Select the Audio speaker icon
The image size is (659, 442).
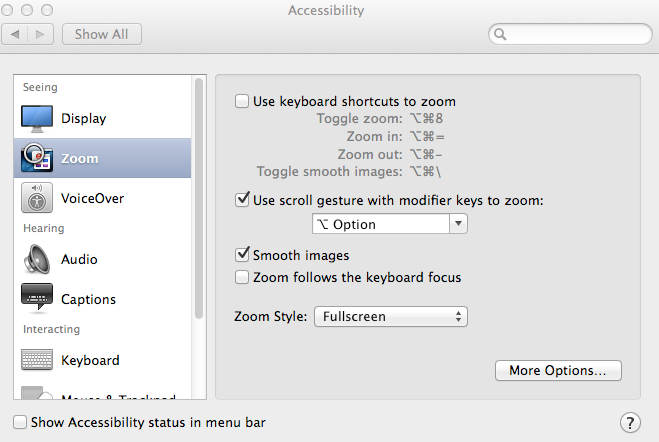tap(37, 259)
